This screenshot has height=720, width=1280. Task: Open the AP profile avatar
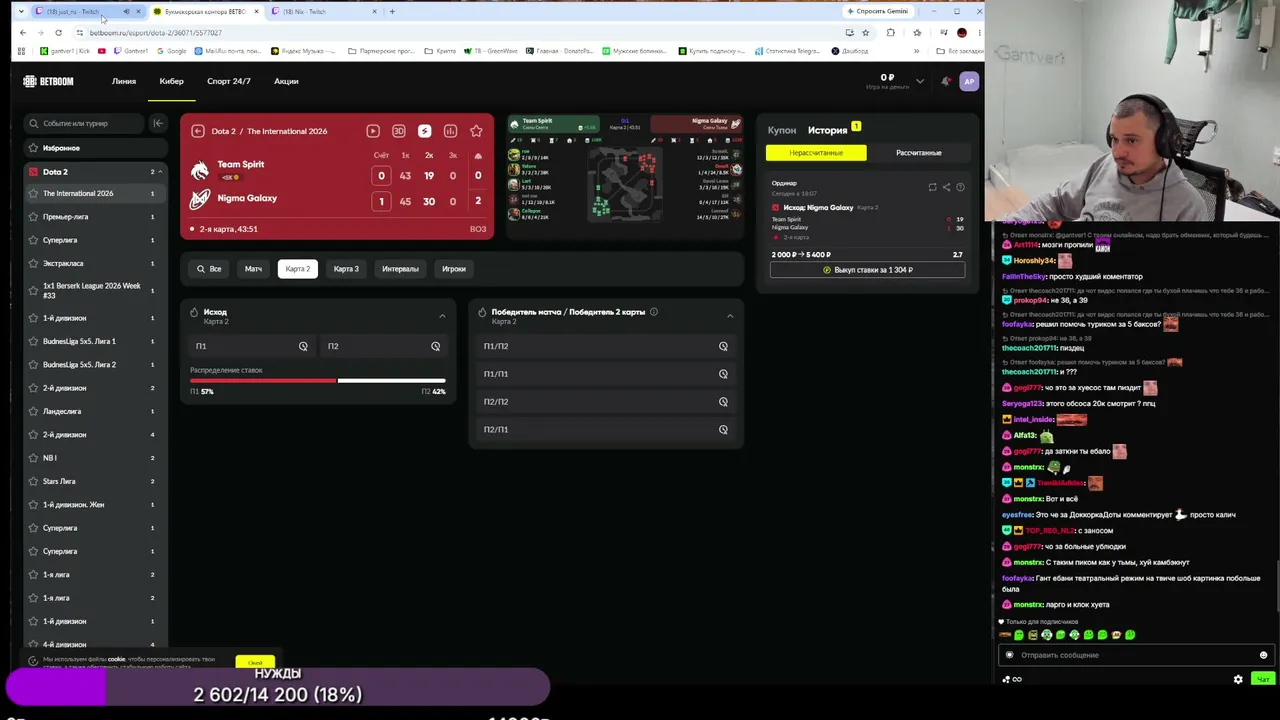[x=968, y=81]
